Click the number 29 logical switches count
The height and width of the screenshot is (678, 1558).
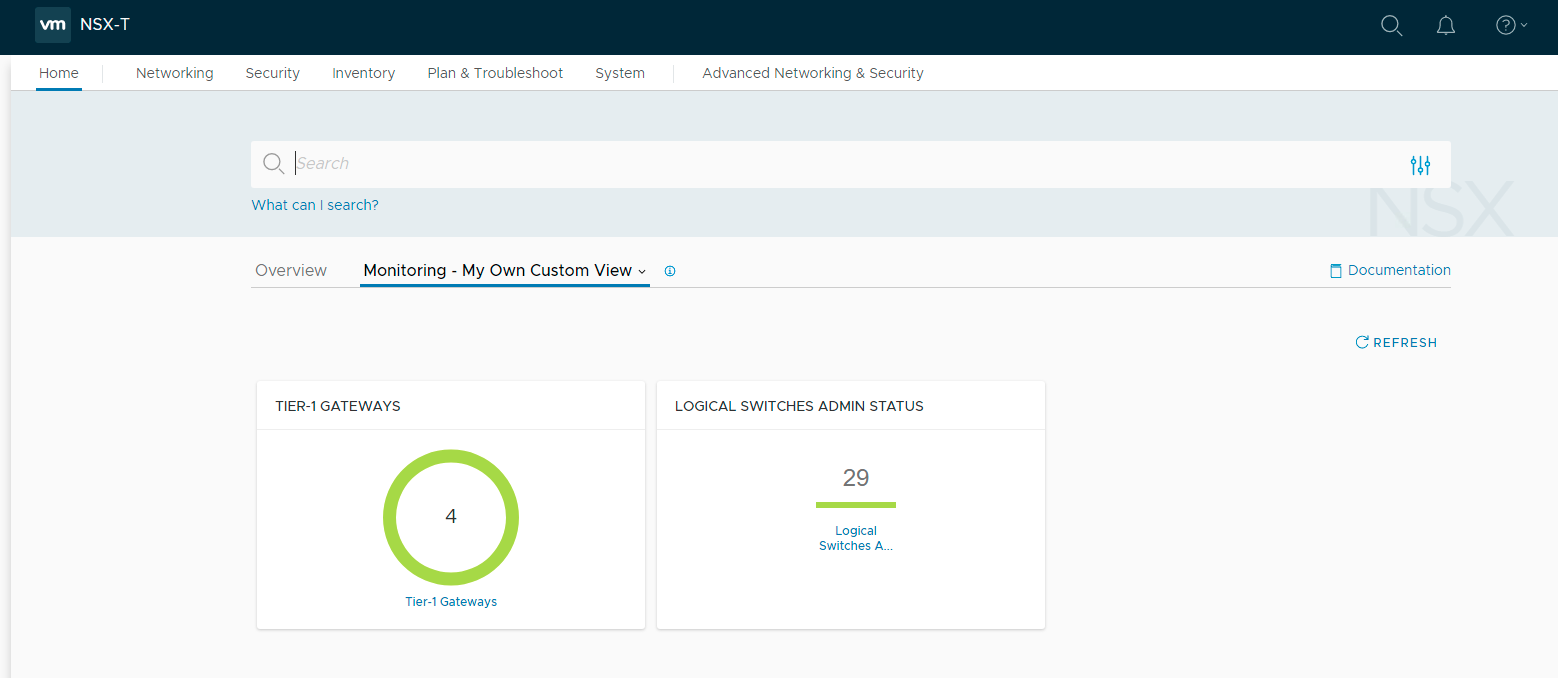tap(856, 478)
